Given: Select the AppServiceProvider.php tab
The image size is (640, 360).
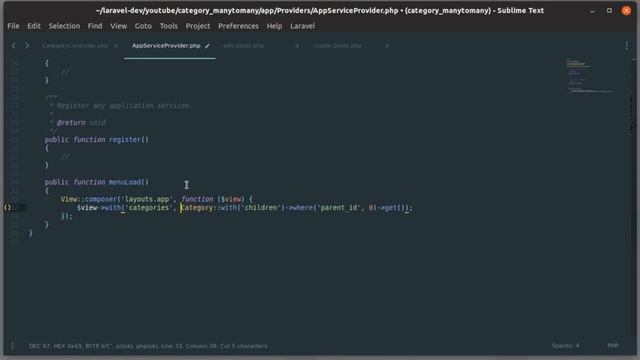Looking at the screenshot, I should pyautogui.click(x=166, y=46).
